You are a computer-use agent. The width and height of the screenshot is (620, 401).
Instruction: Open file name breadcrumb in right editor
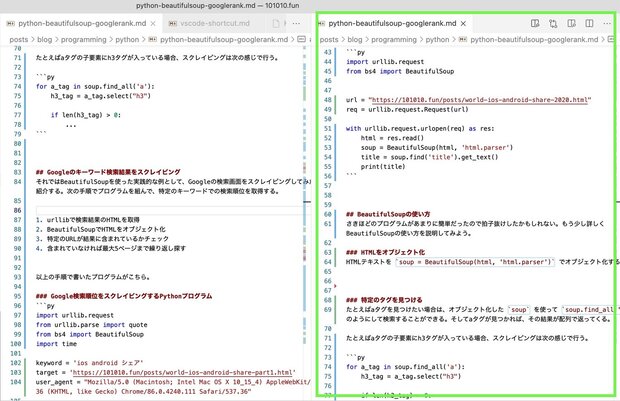click(x=534, y=40)
